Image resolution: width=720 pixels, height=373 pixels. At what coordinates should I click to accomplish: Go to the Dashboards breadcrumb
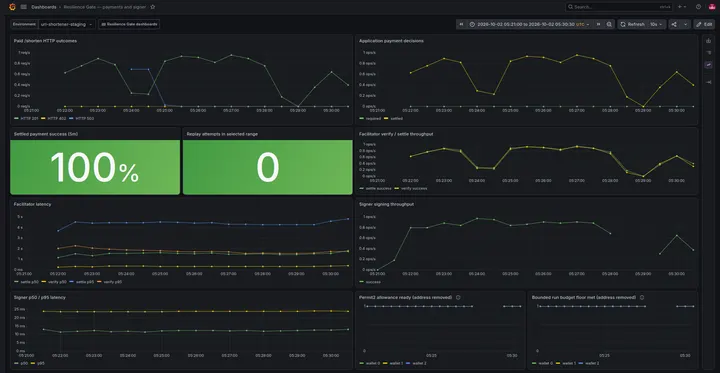pos(44,7)
